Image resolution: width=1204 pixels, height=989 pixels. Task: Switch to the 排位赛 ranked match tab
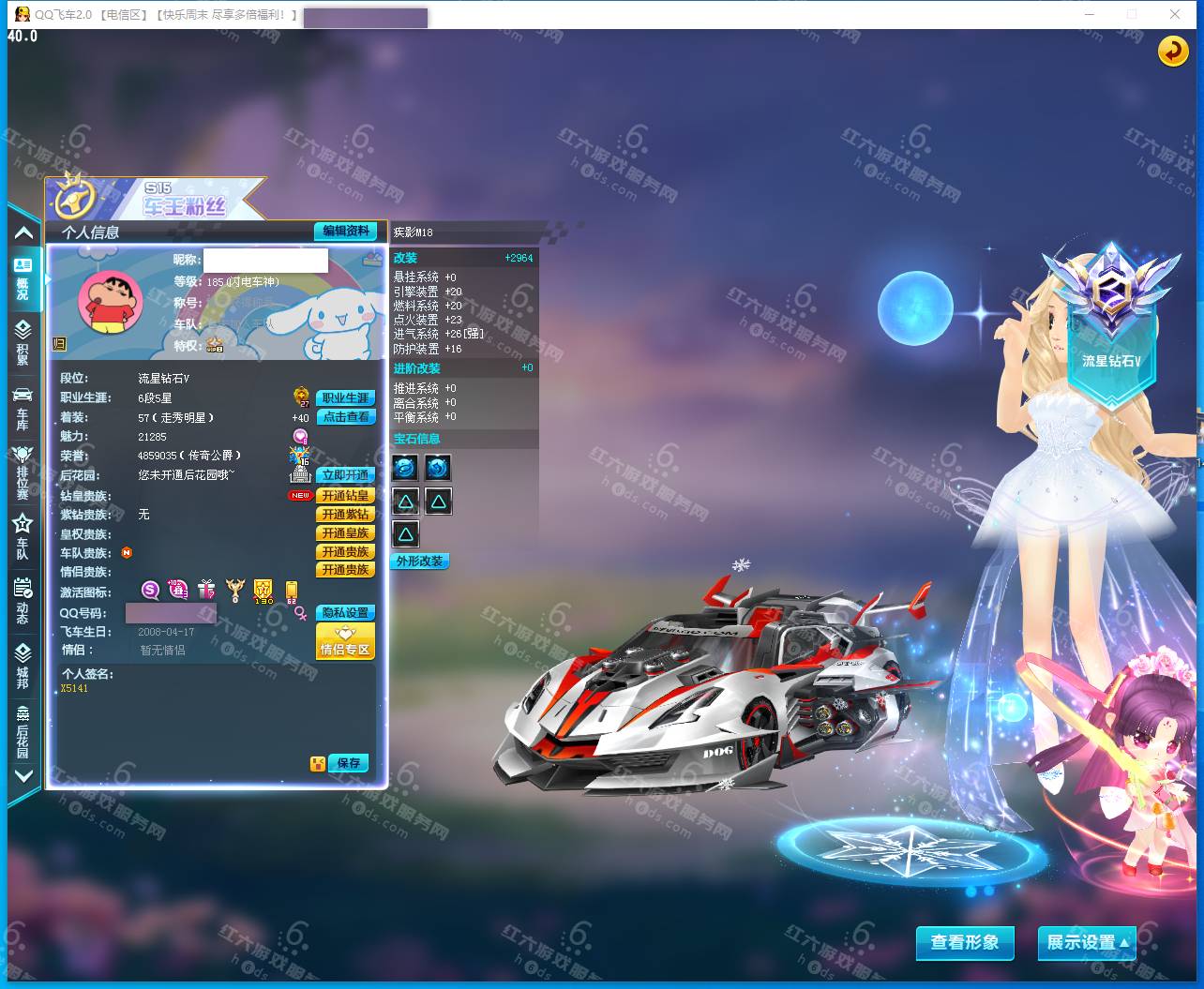23,473
